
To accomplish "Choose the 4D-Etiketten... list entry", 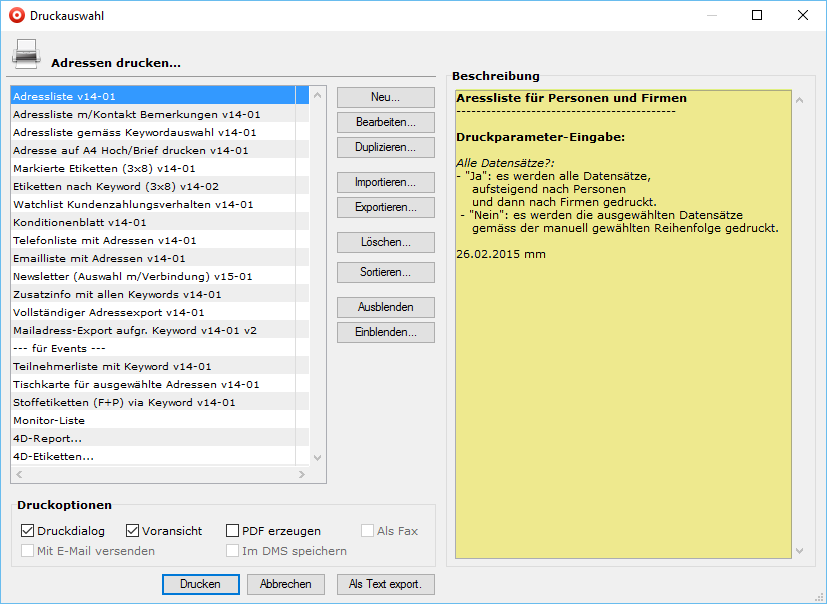I will (x=54, y=456).
